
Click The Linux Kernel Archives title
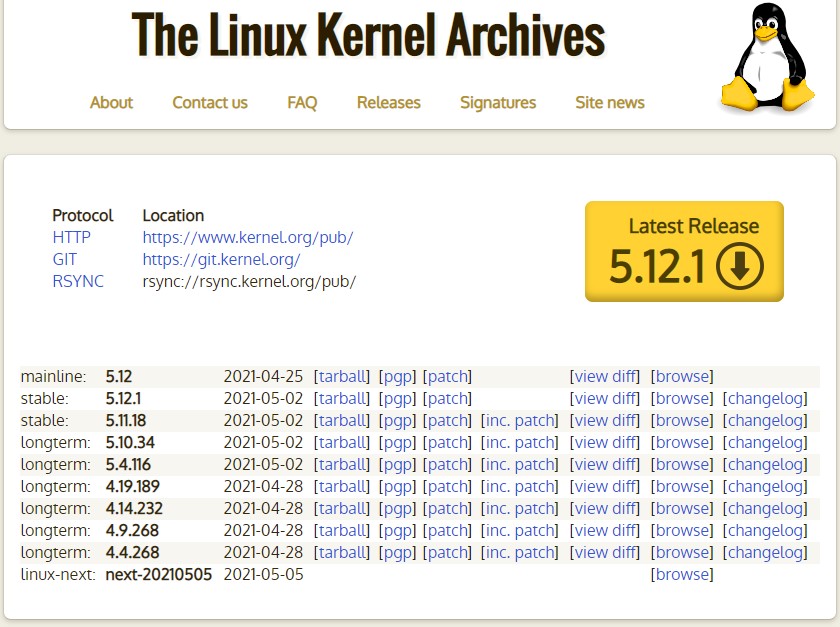click(368, 36)
